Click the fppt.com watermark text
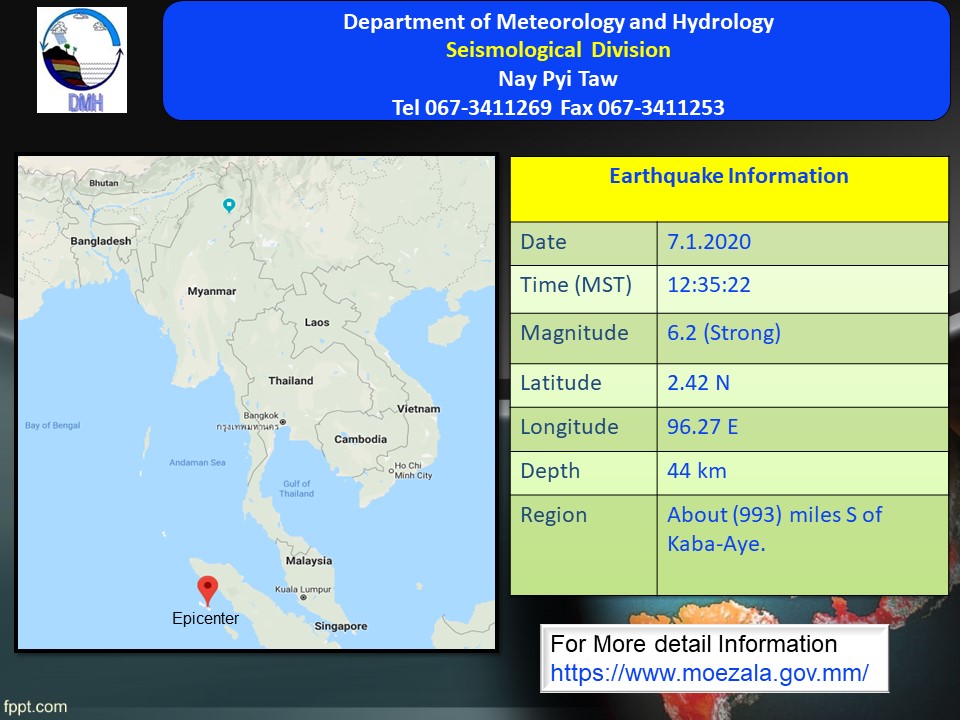960x720 pixels. coord(34,707)
